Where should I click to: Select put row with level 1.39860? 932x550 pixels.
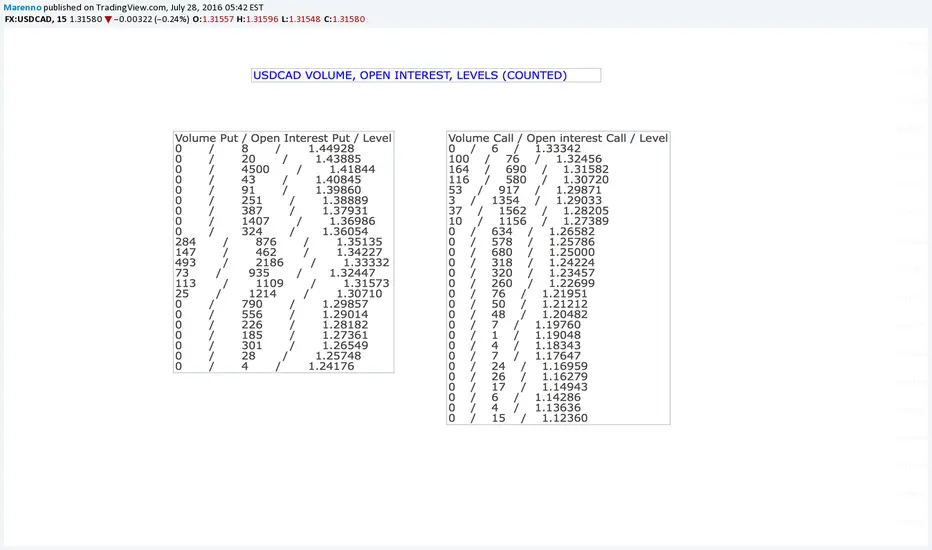268,190
